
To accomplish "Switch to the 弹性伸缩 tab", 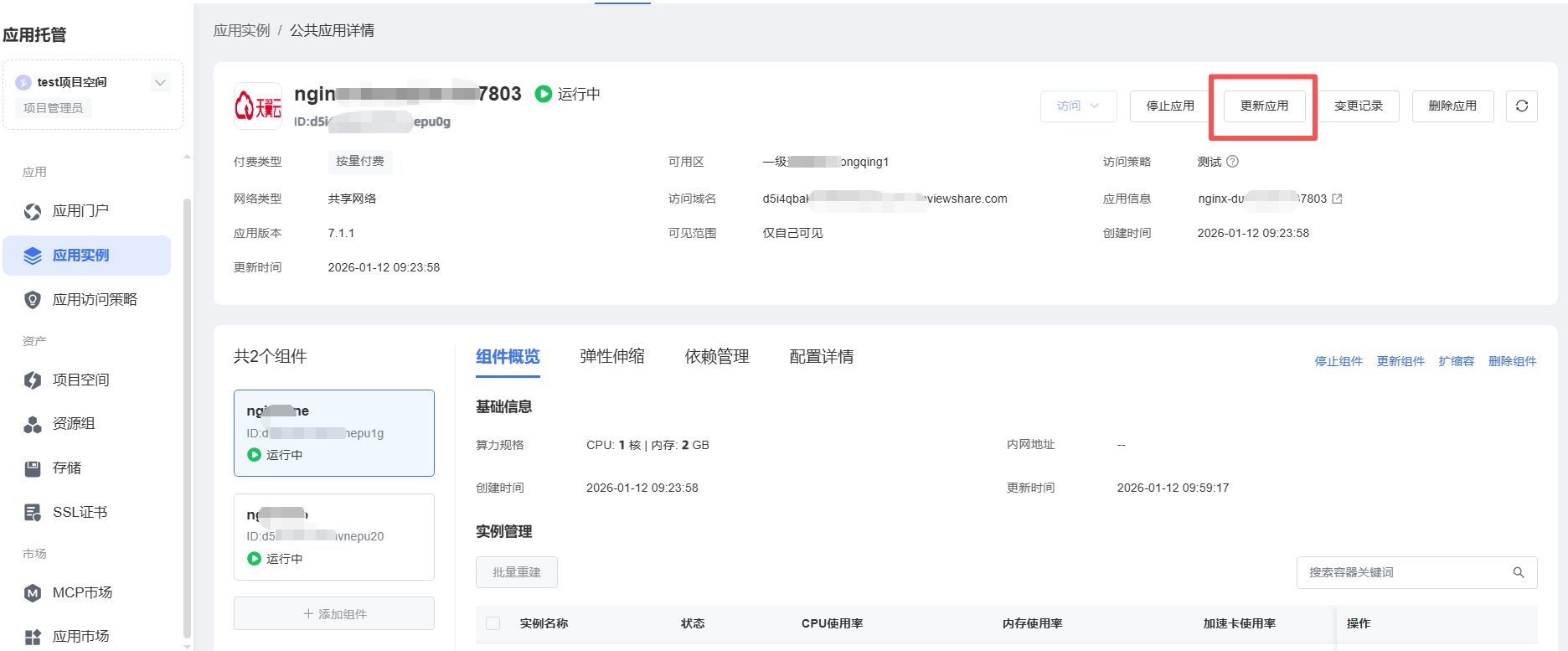I will tap(611, 357).
